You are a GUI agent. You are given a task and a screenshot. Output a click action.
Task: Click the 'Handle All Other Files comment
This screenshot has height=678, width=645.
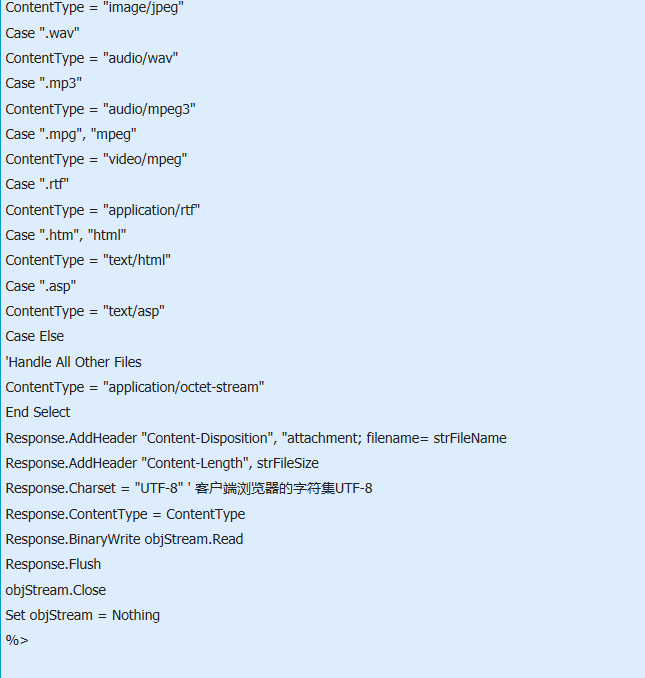[x=73, y=362]
